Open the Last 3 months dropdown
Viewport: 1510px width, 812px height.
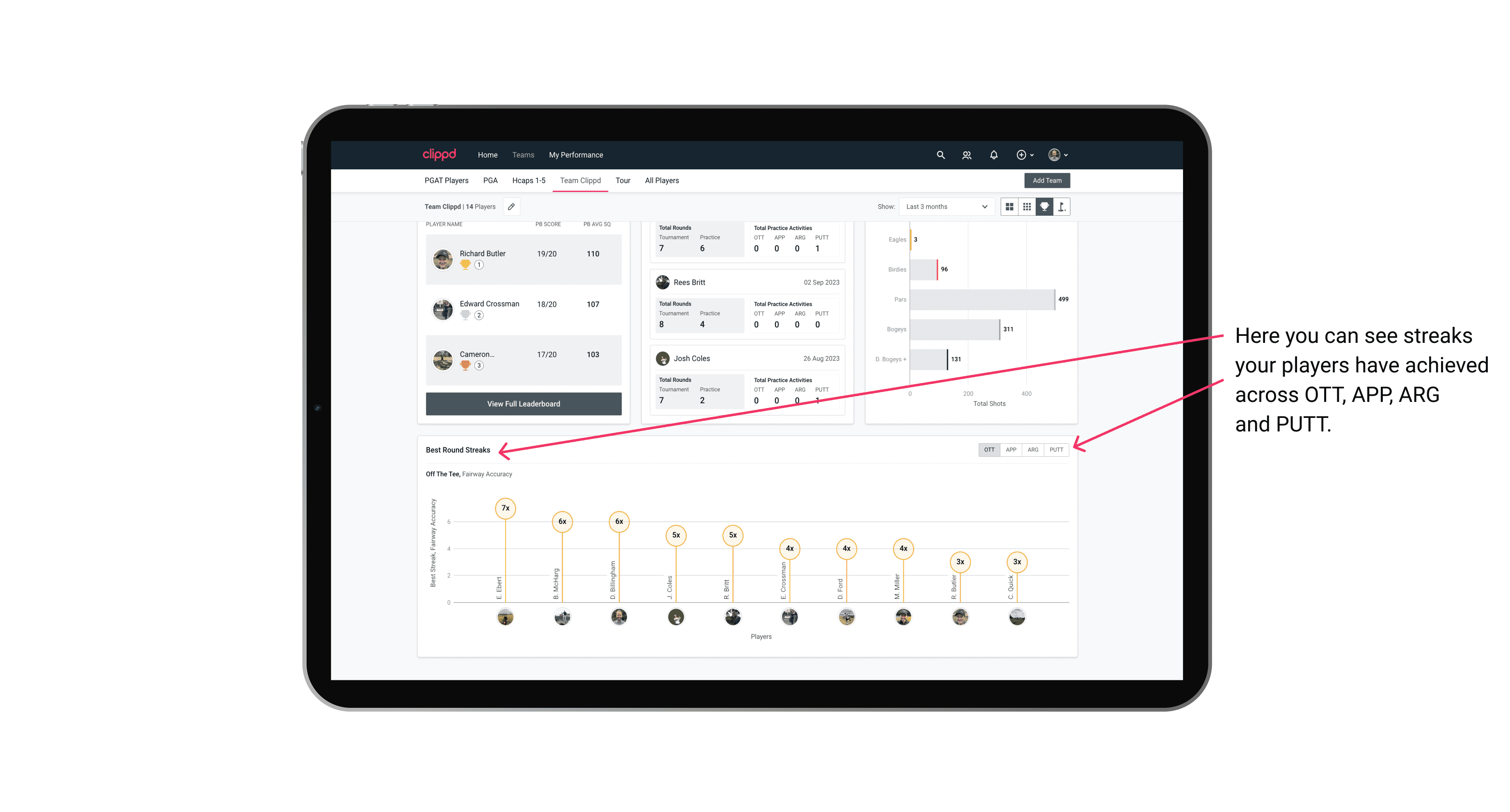(x=945, y=207)
